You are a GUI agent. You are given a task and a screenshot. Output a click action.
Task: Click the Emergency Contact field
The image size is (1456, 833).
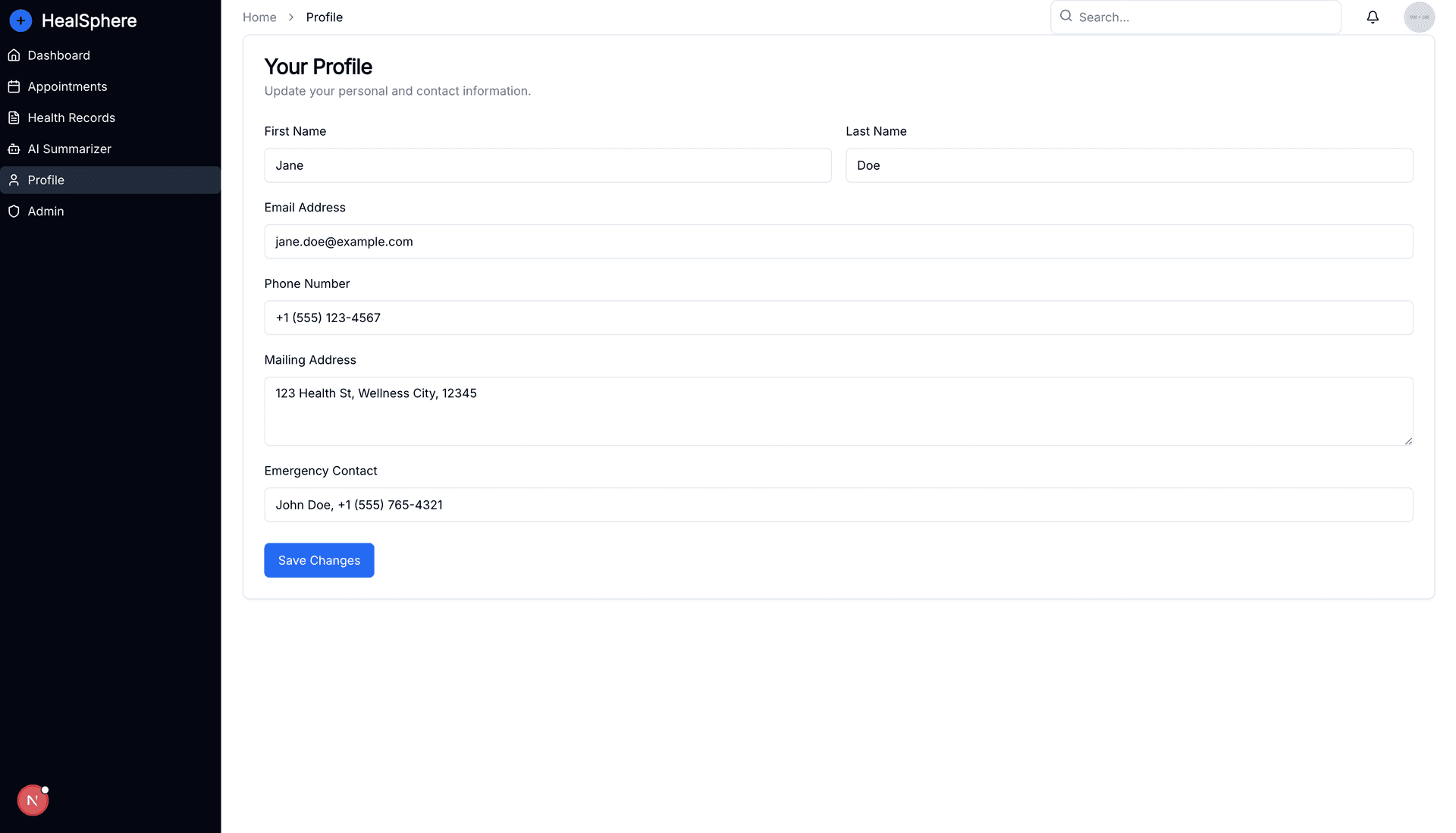[838, 505]
